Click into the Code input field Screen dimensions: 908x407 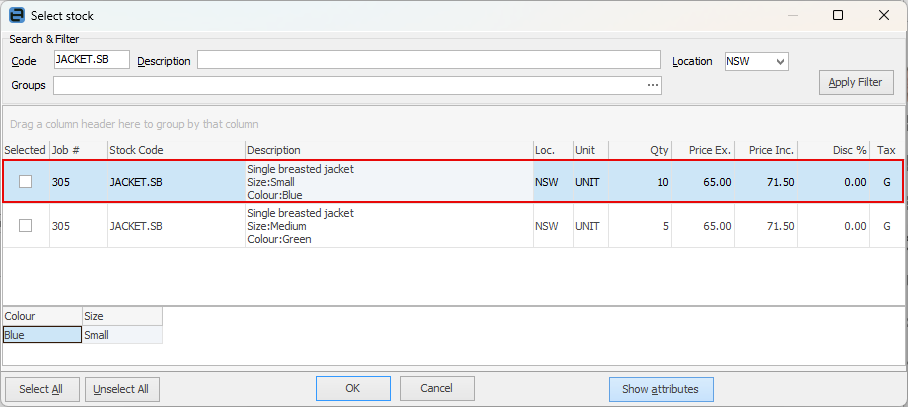point(91,60)
